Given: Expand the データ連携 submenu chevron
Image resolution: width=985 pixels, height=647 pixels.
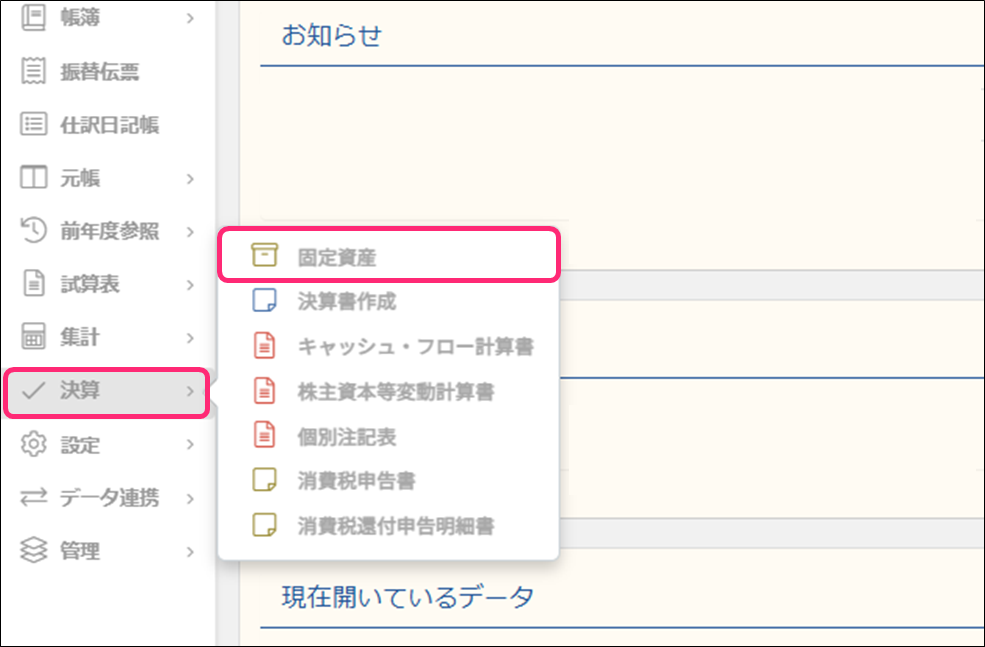Looking at the screenshot, I should (190, 498).
